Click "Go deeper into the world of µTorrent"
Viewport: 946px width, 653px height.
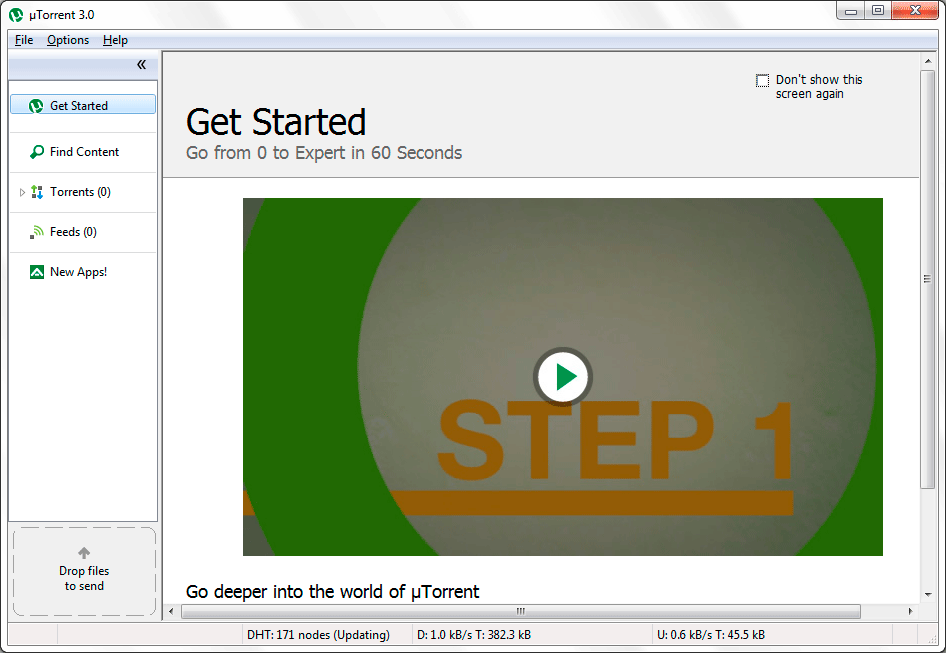click(x=332, y=591)
